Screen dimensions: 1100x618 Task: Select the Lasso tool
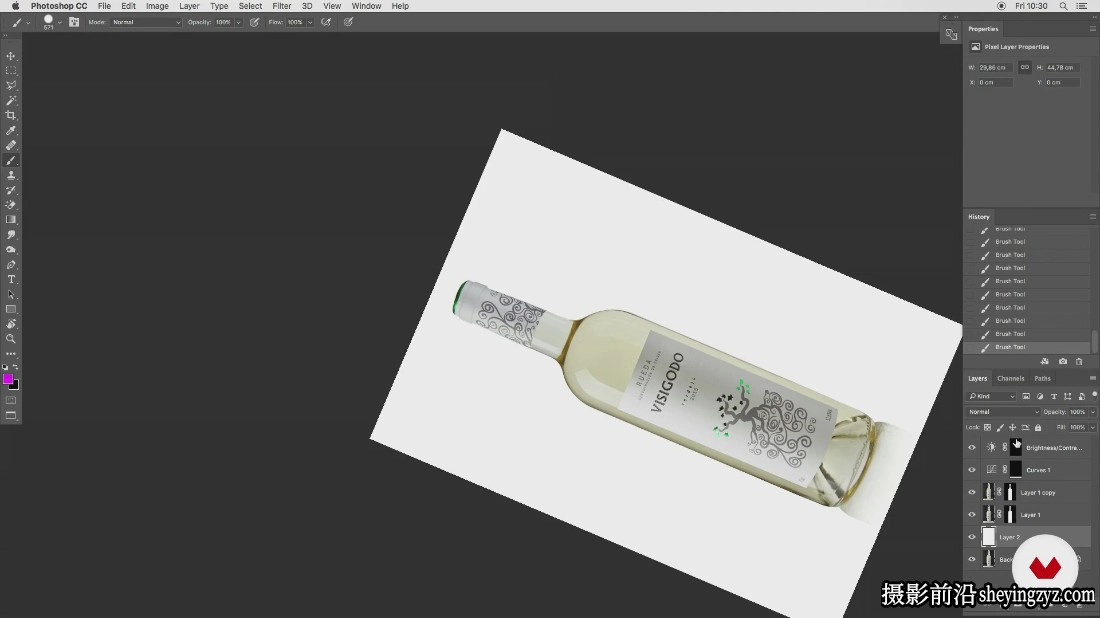coord(11,86)
